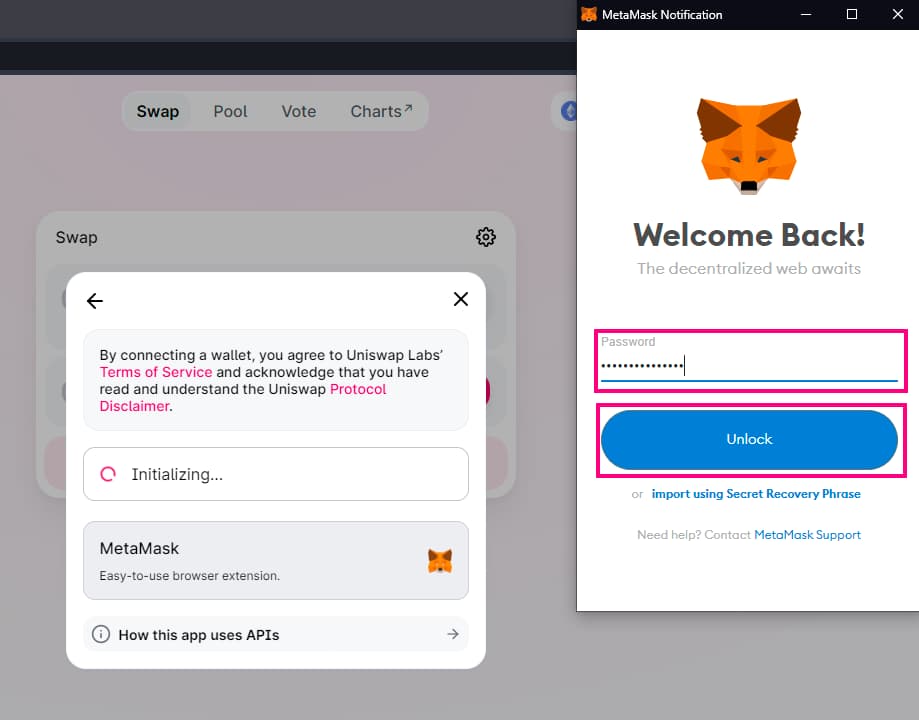Focus the MetaMask Password field

[749, 359]
